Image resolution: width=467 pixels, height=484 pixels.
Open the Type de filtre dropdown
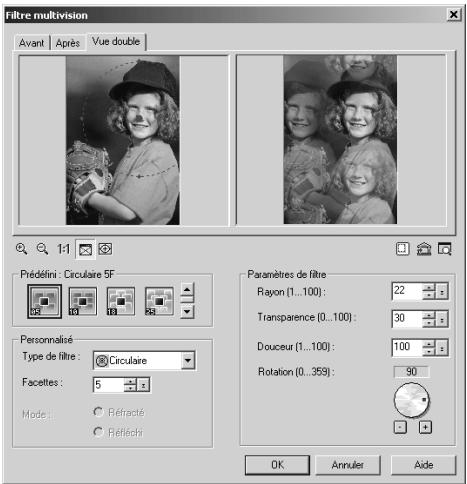click(188, 360)
